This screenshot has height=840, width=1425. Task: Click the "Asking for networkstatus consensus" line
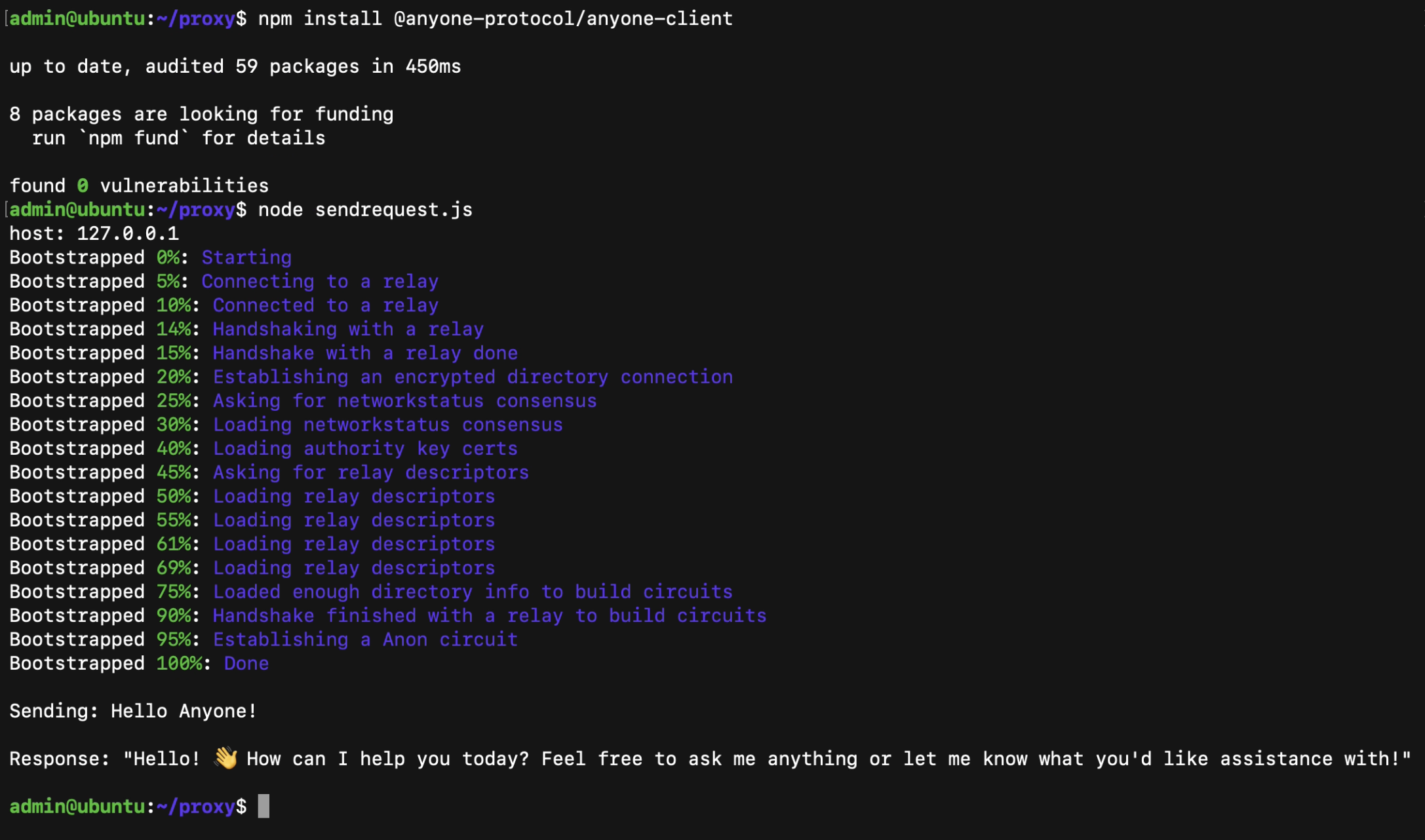click(x=404, y=401)
